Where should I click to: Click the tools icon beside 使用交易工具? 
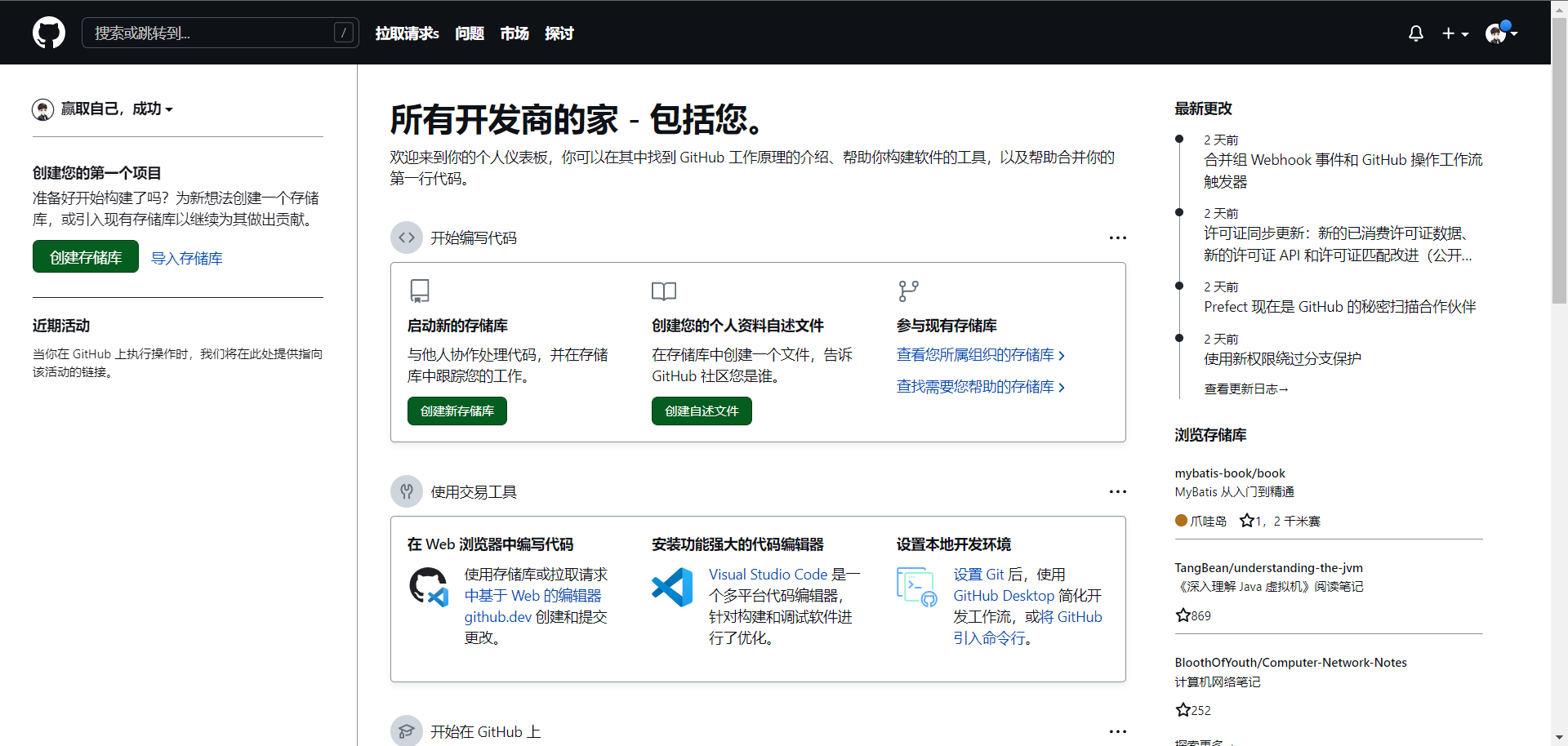pyautogui.click(x=407, y=491)
